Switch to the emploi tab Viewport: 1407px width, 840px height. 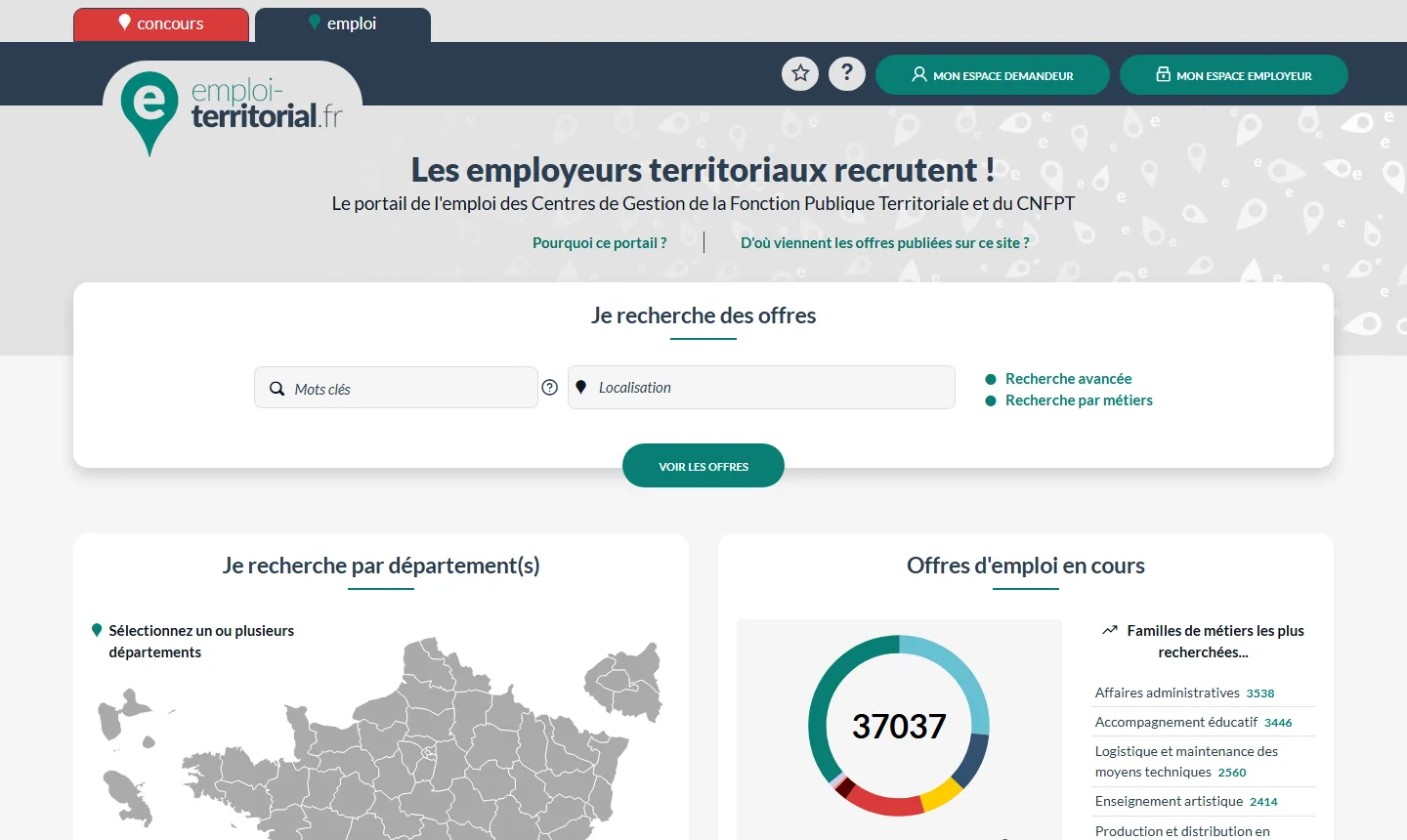pos(343,24)
